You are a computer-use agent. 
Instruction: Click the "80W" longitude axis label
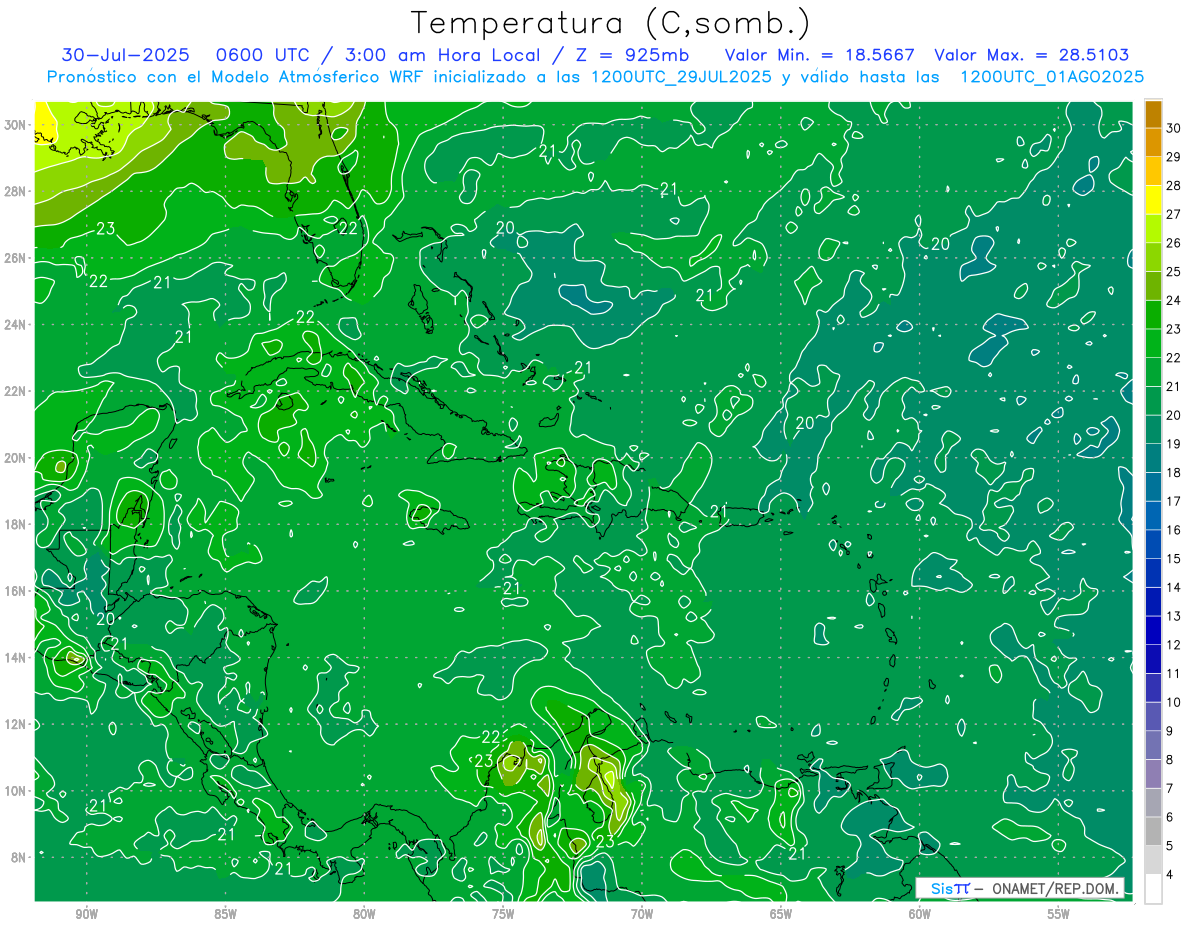(364, 914)
